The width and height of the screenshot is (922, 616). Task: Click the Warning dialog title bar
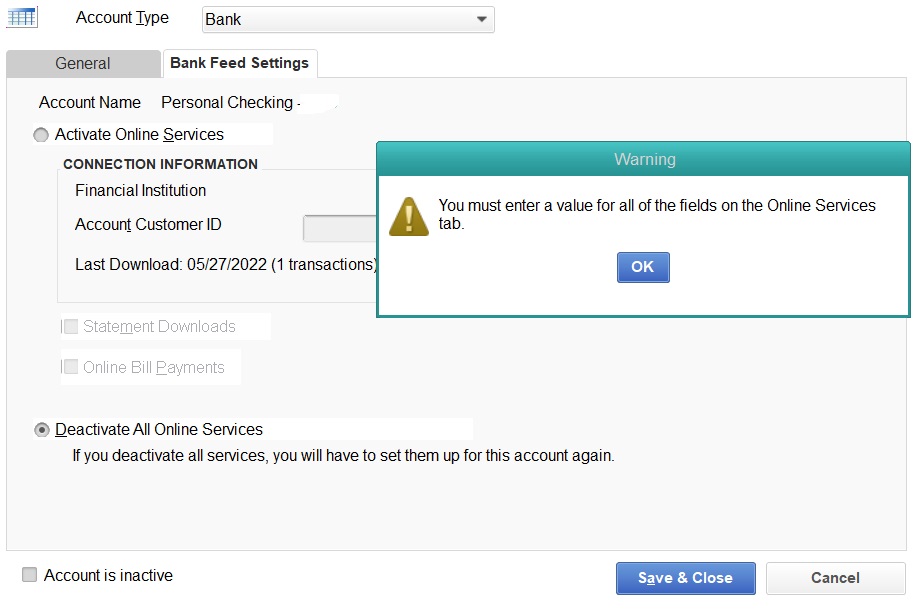click(643, 159)
